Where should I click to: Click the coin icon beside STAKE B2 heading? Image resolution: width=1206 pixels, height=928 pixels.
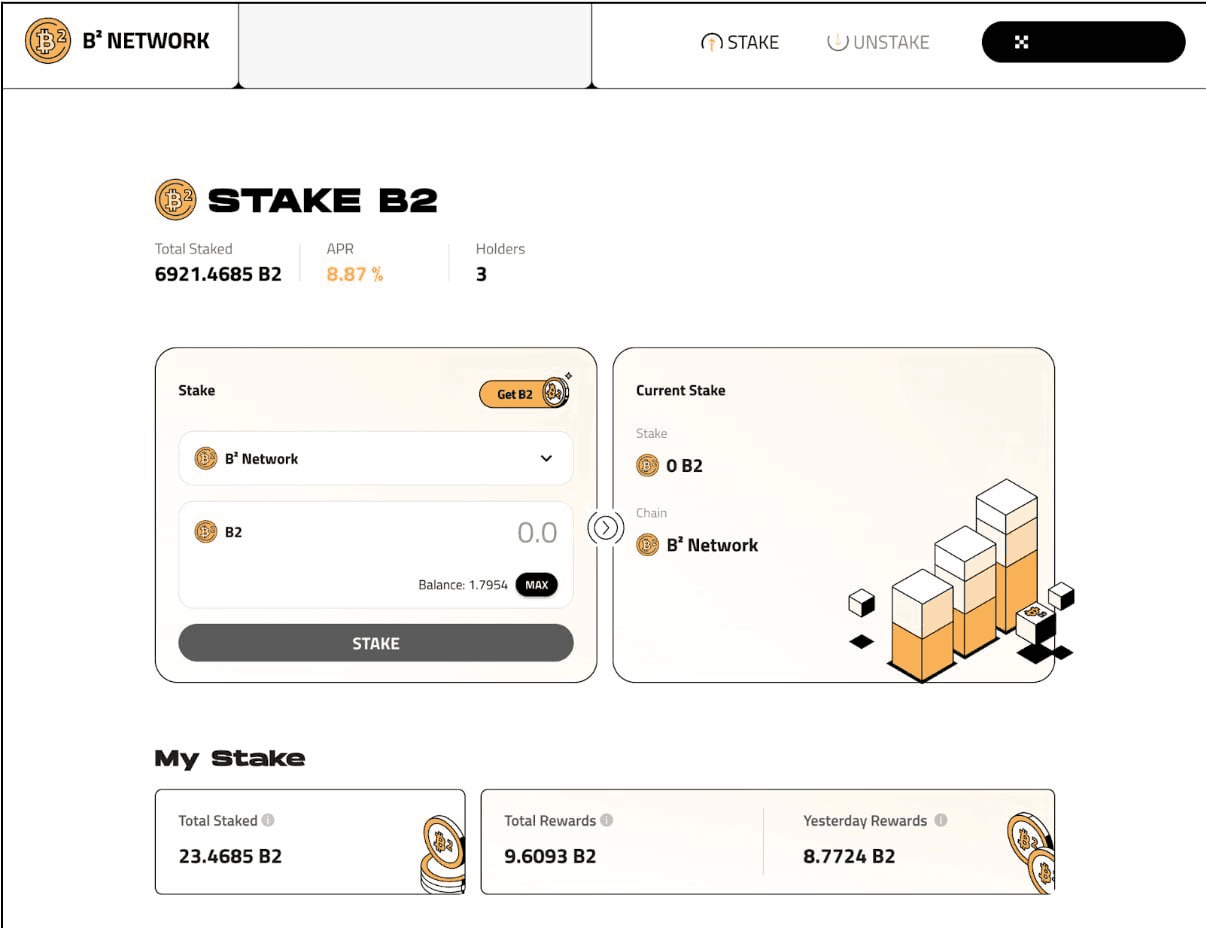coord(176,200)
